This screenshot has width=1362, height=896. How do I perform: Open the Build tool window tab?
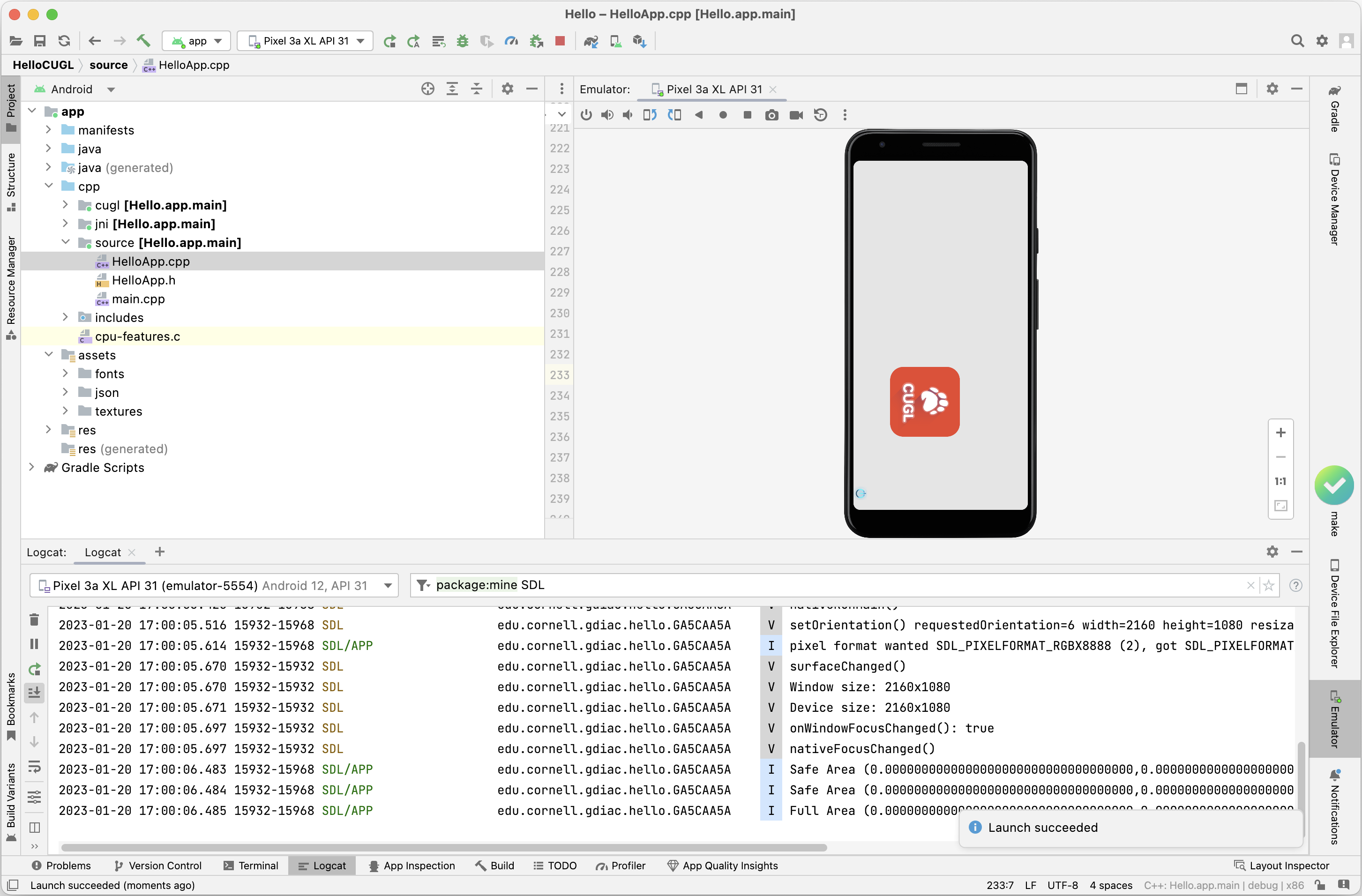tap(494, 865)
